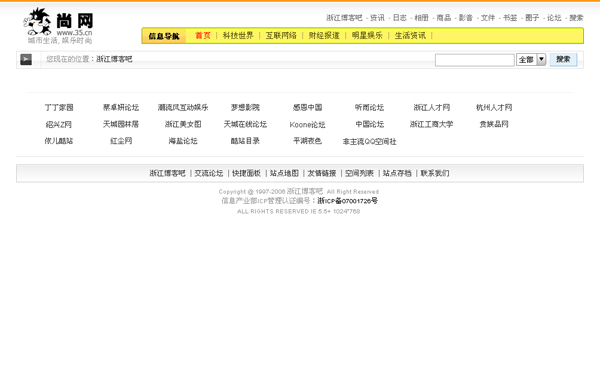Click 浙江博客吧 in the breadcrumb location bar

coord(114,59)
